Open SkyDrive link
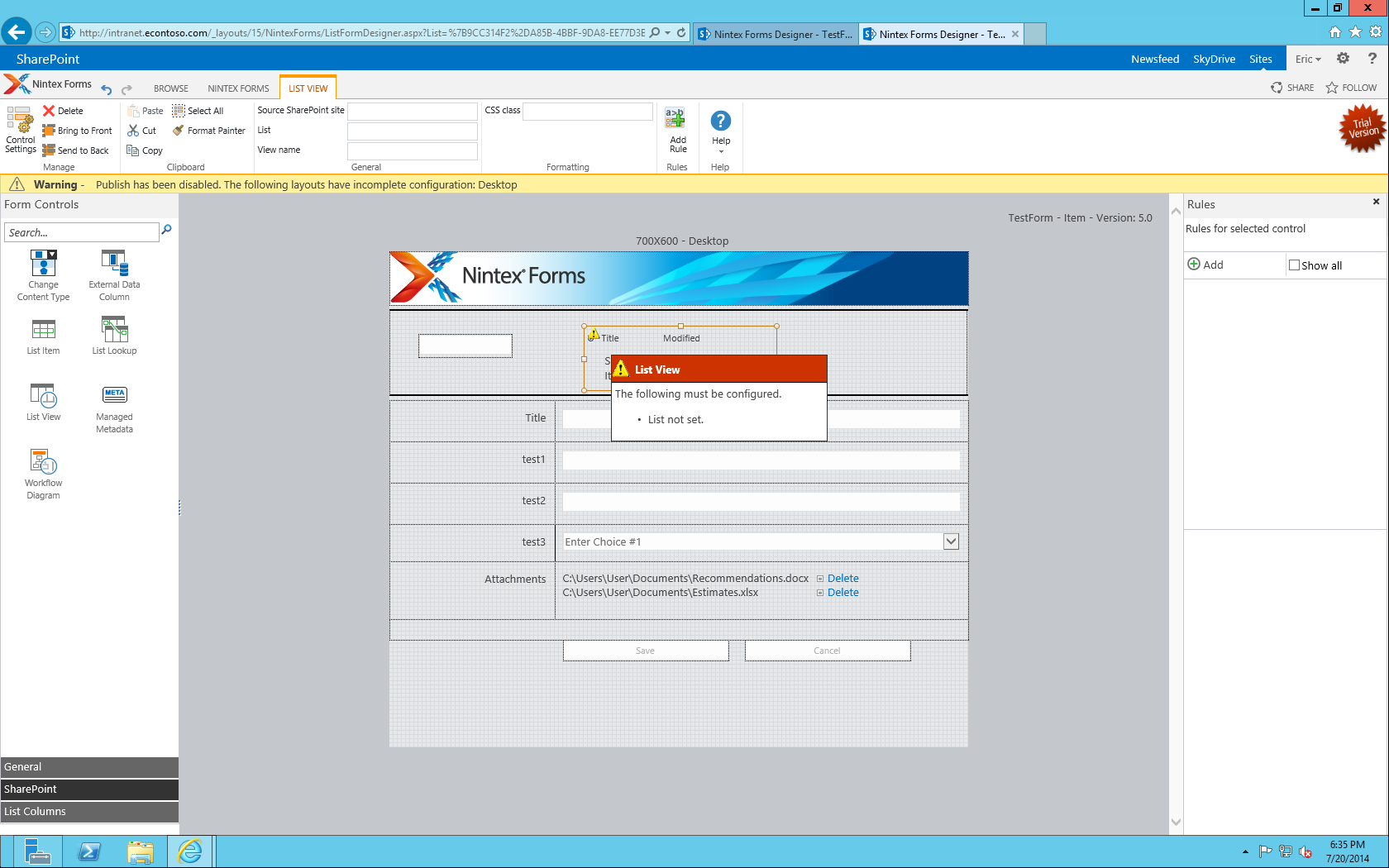The height and width of the screenshot is (868, 1389). [1214, 59]
